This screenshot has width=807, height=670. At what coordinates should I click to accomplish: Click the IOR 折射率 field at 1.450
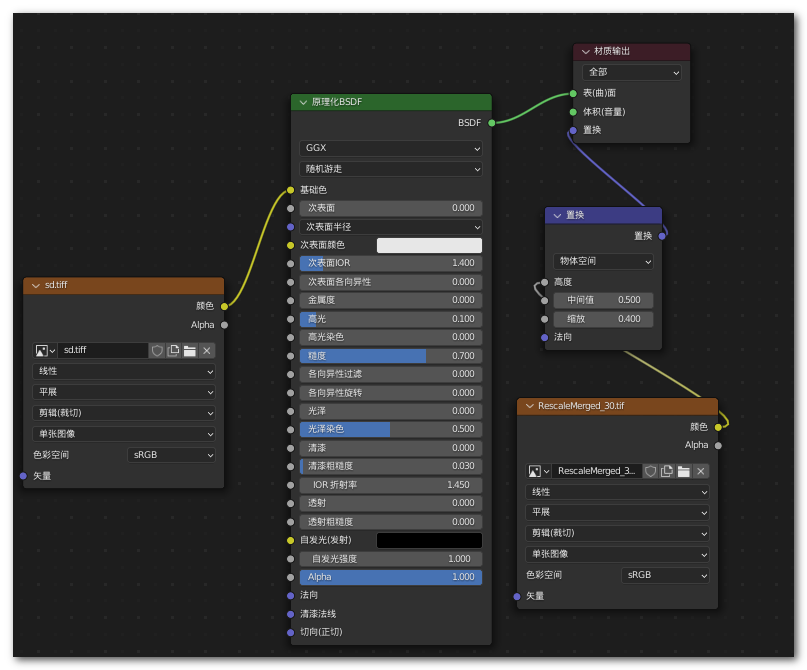pos(391,485)
